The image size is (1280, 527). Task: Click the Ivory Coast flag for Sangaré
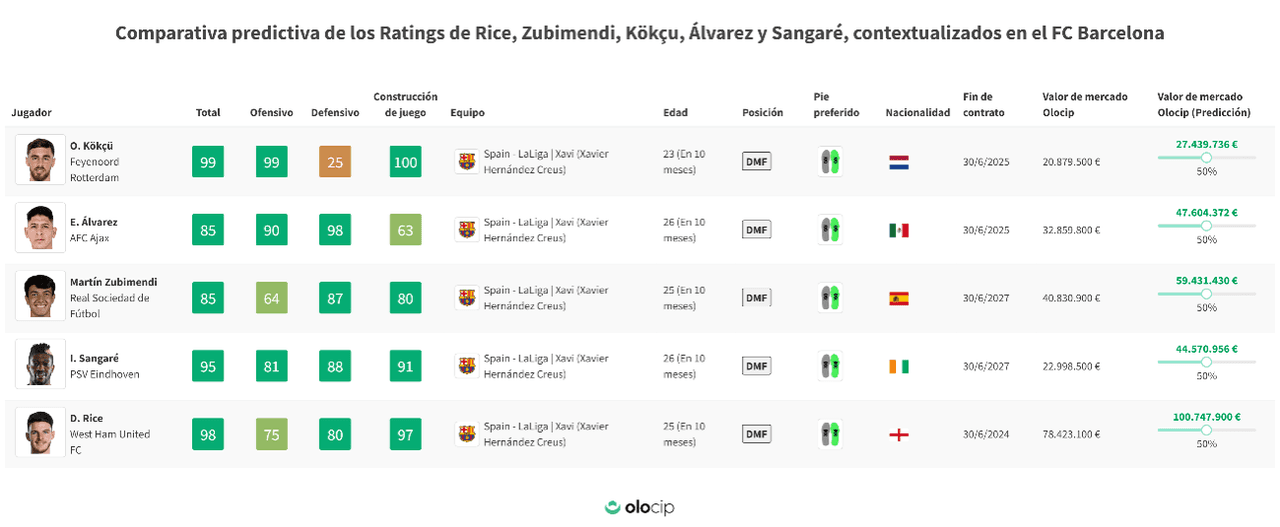(898, 366)
